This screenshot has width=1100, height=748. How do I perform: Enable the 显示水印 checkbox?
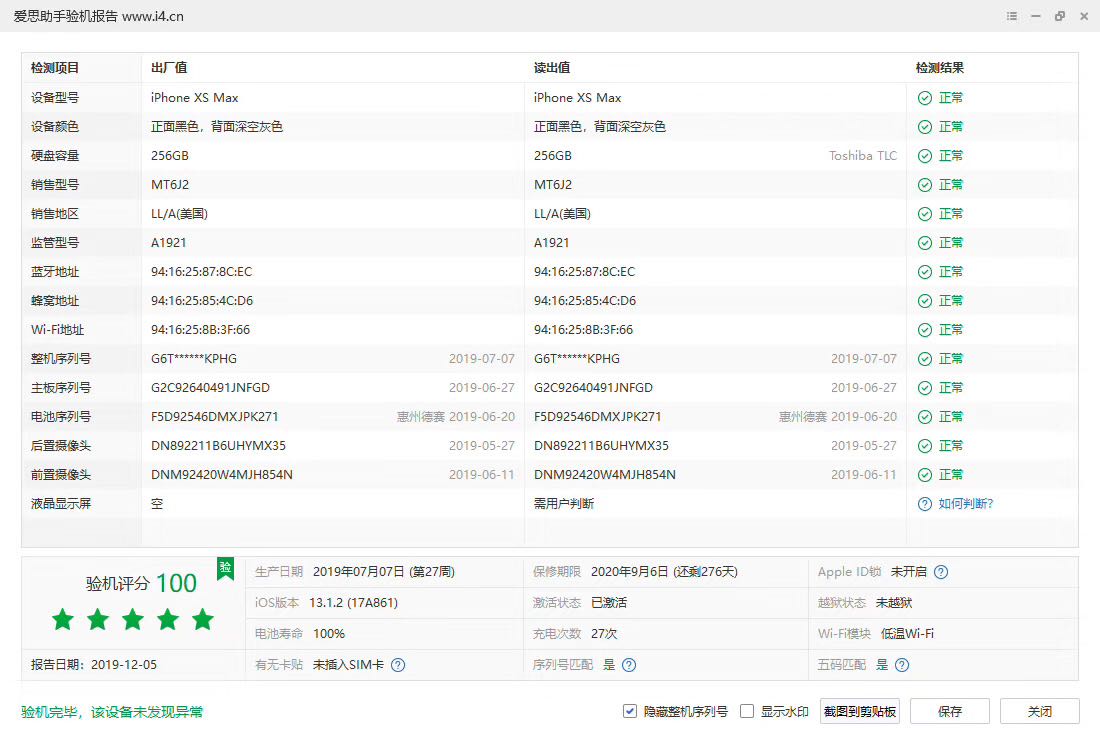pos(747,712)
